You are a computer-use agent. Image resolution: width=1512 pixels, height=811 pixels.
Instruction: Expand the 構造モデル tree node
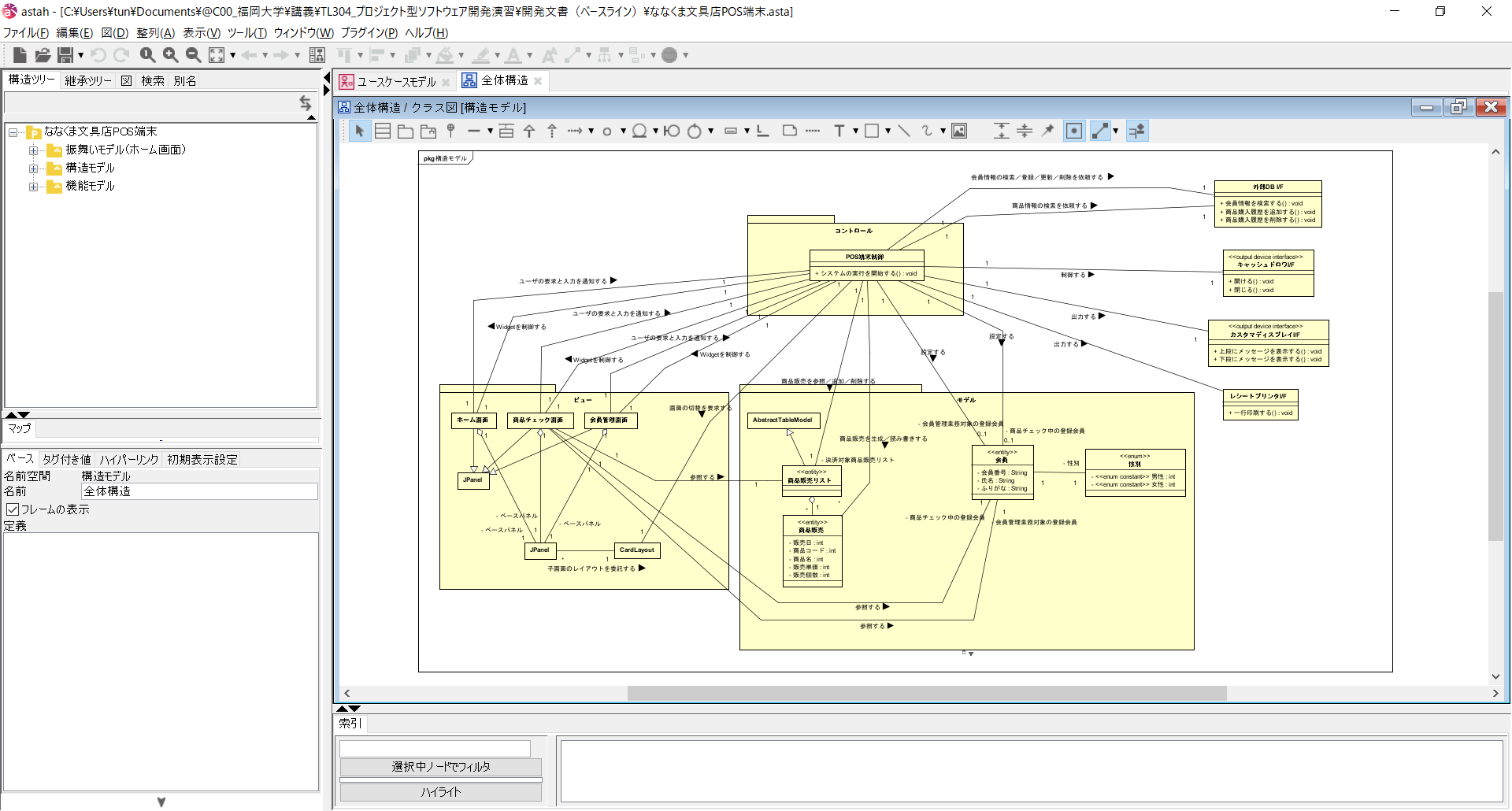[33, 168]
